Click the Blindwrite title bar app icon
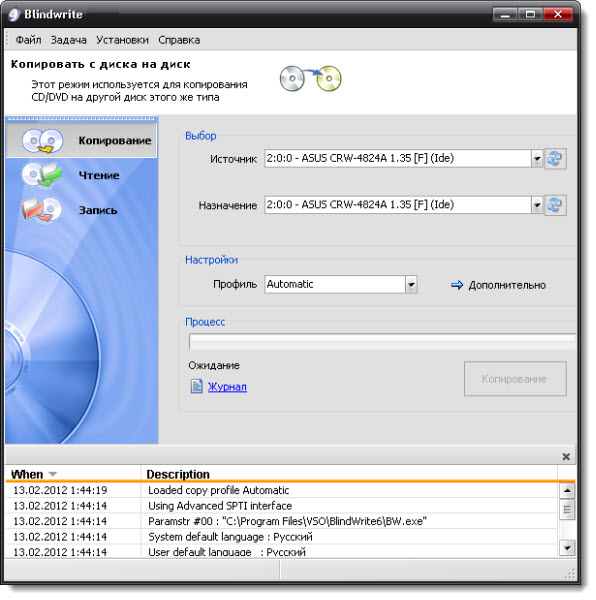Screen dimensions: 596x600 (x=14, y=15)
